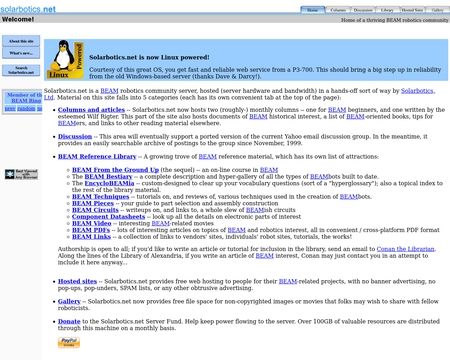Click BEAM link in 'BEAMish circuits'
Viewport: 450px width, 360px height.
click(x=255, y=210)
